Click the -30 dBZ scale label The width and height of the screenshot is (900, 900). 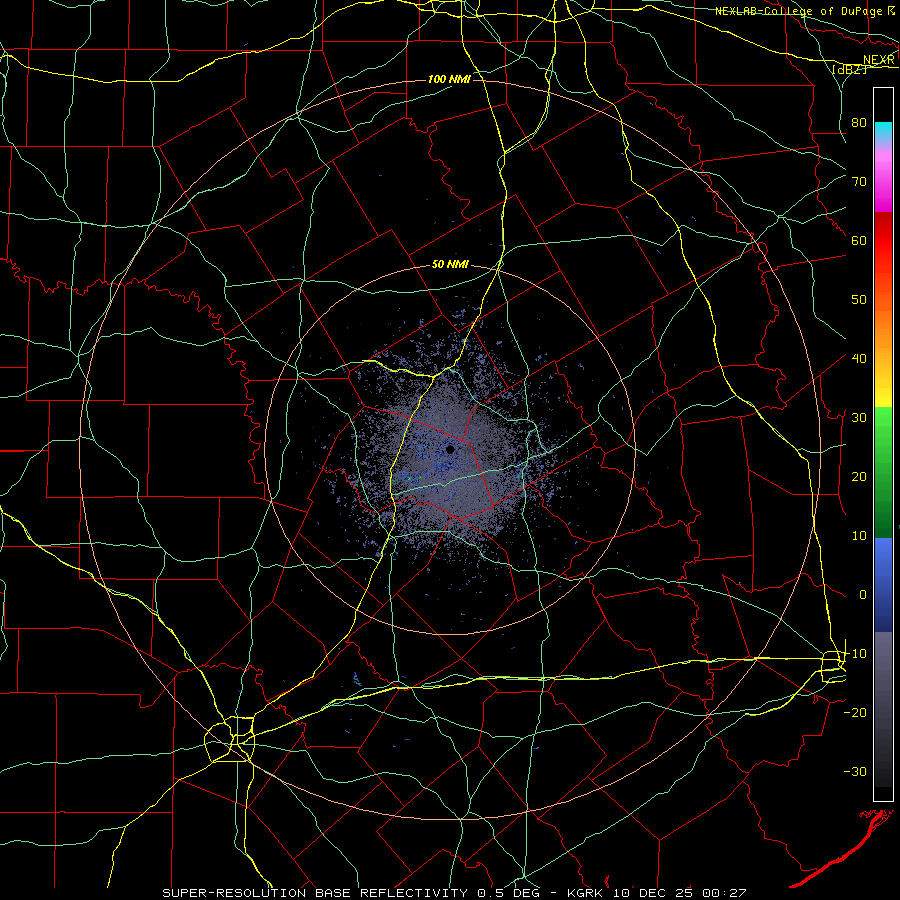tap(855, 771)
